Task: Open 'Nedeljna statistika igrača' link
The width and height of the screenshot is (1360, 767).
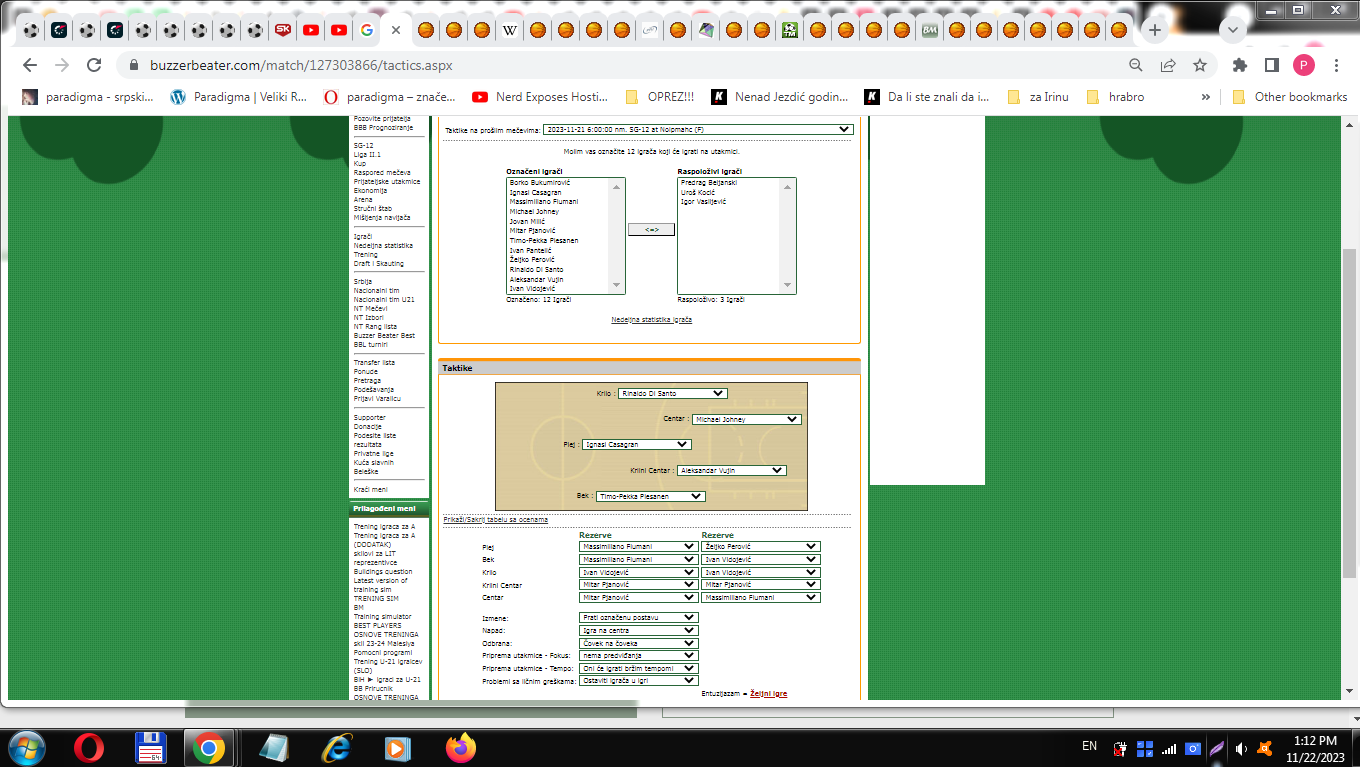Action: (651, 320)
